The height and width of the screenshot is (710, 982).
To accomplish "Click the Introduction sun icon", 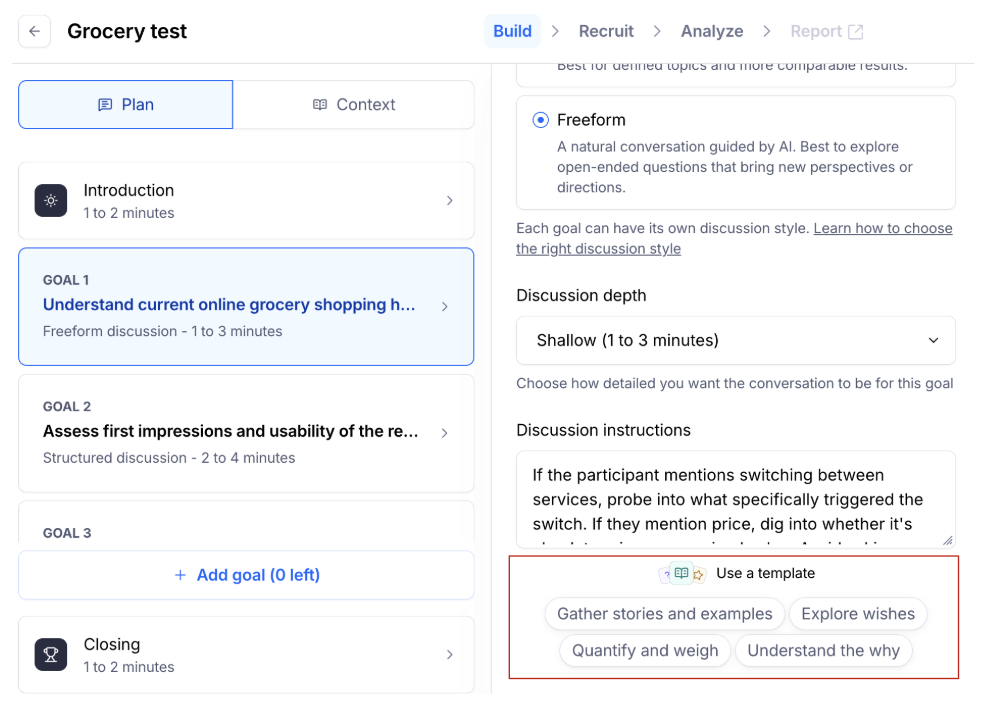I will point(51,201).
